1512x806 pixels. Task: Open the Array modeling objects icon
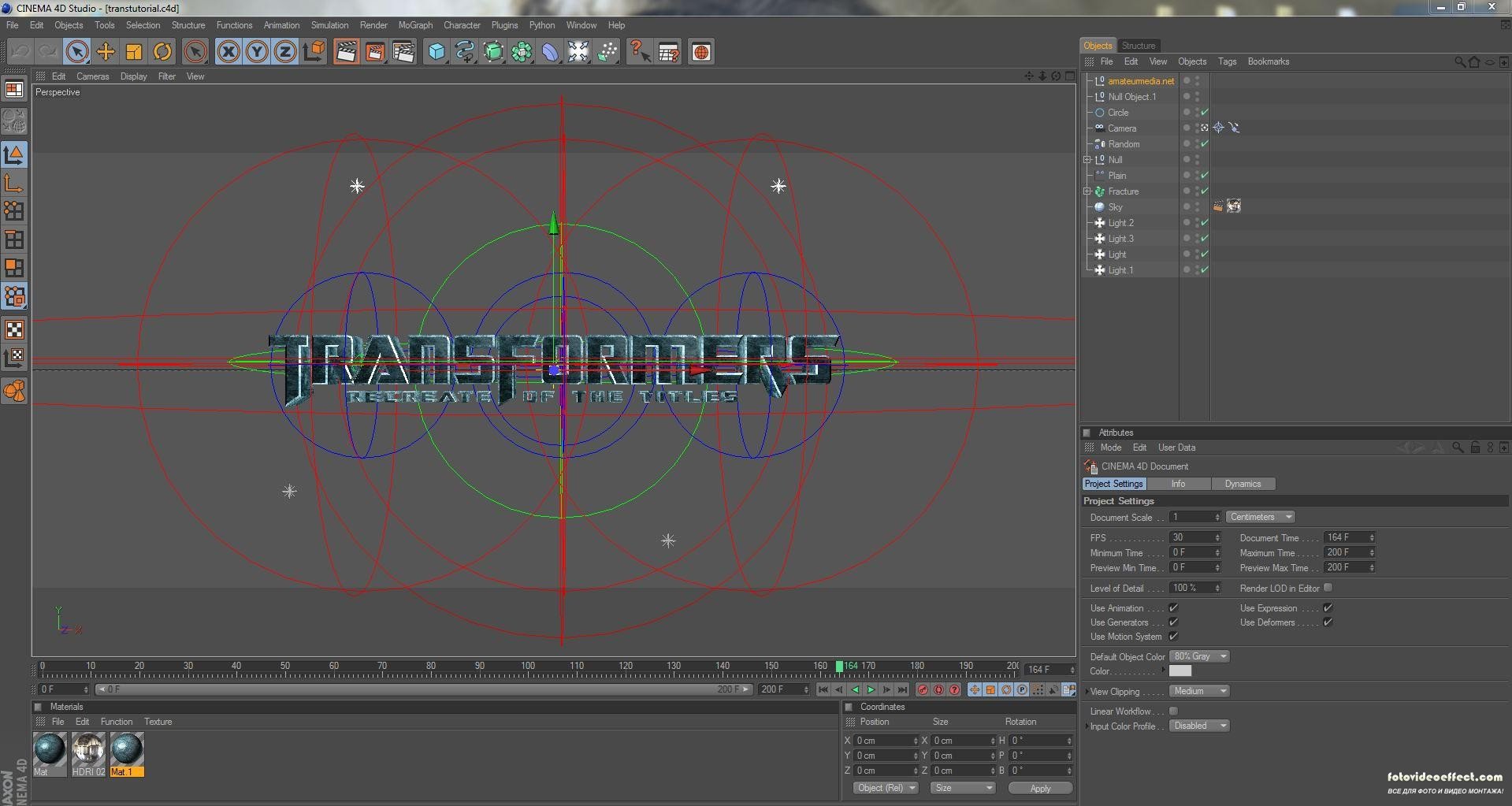point(522,52)
